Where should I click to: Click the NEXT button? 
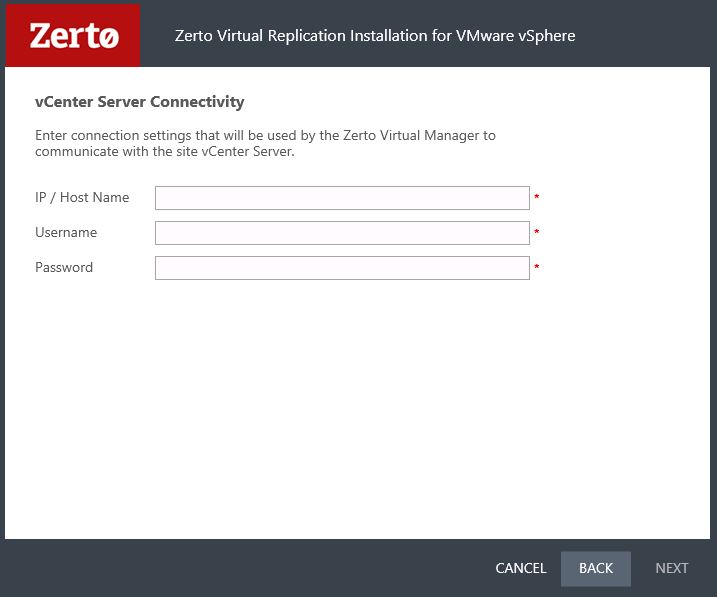click(671, 568)
